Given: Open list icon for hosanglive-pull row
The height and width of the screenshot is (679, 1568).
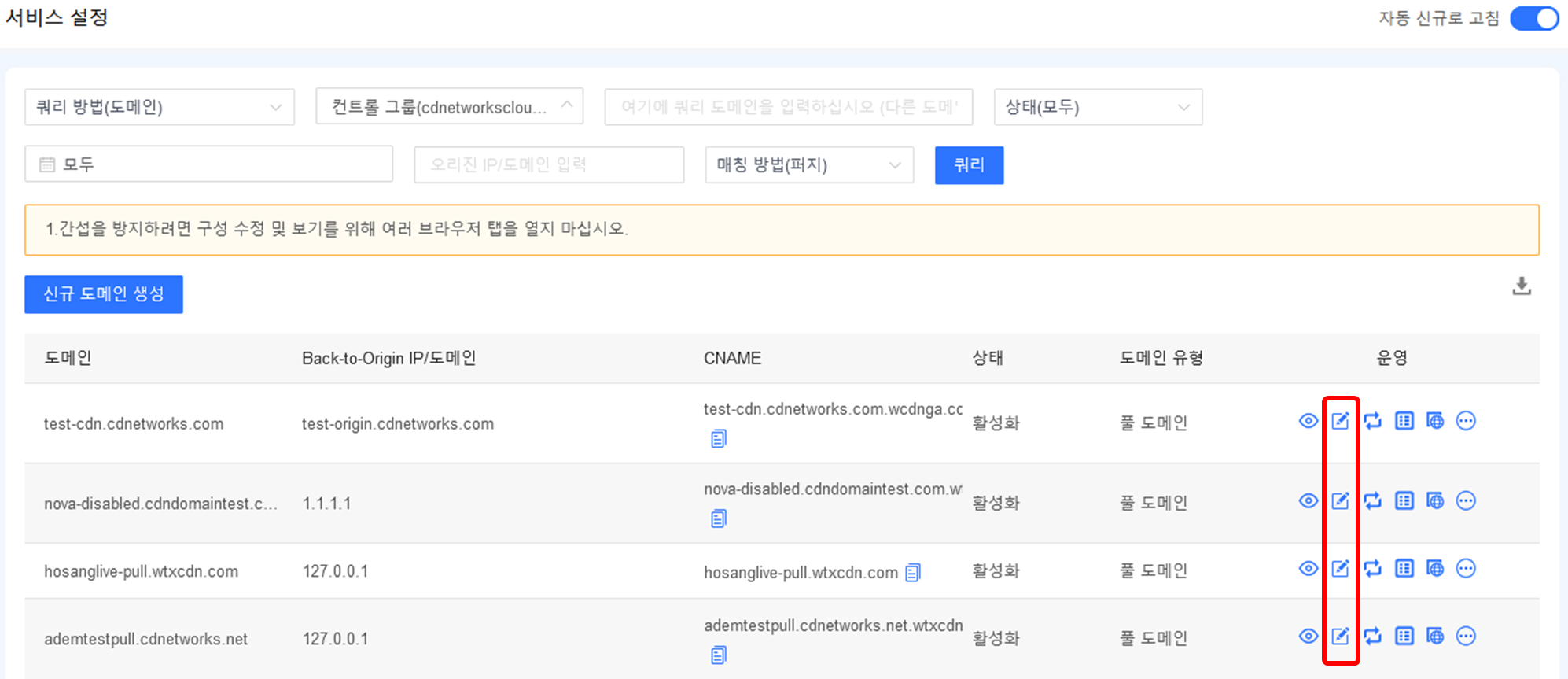Looking at the screenshot, I should pos(1404,568).
